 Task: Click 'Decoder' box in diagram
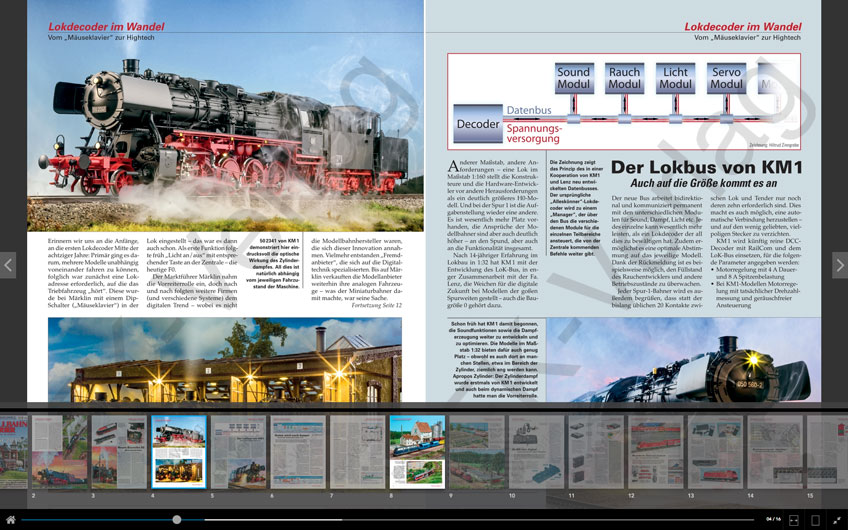pyautogui.click(x=478, y=124)
